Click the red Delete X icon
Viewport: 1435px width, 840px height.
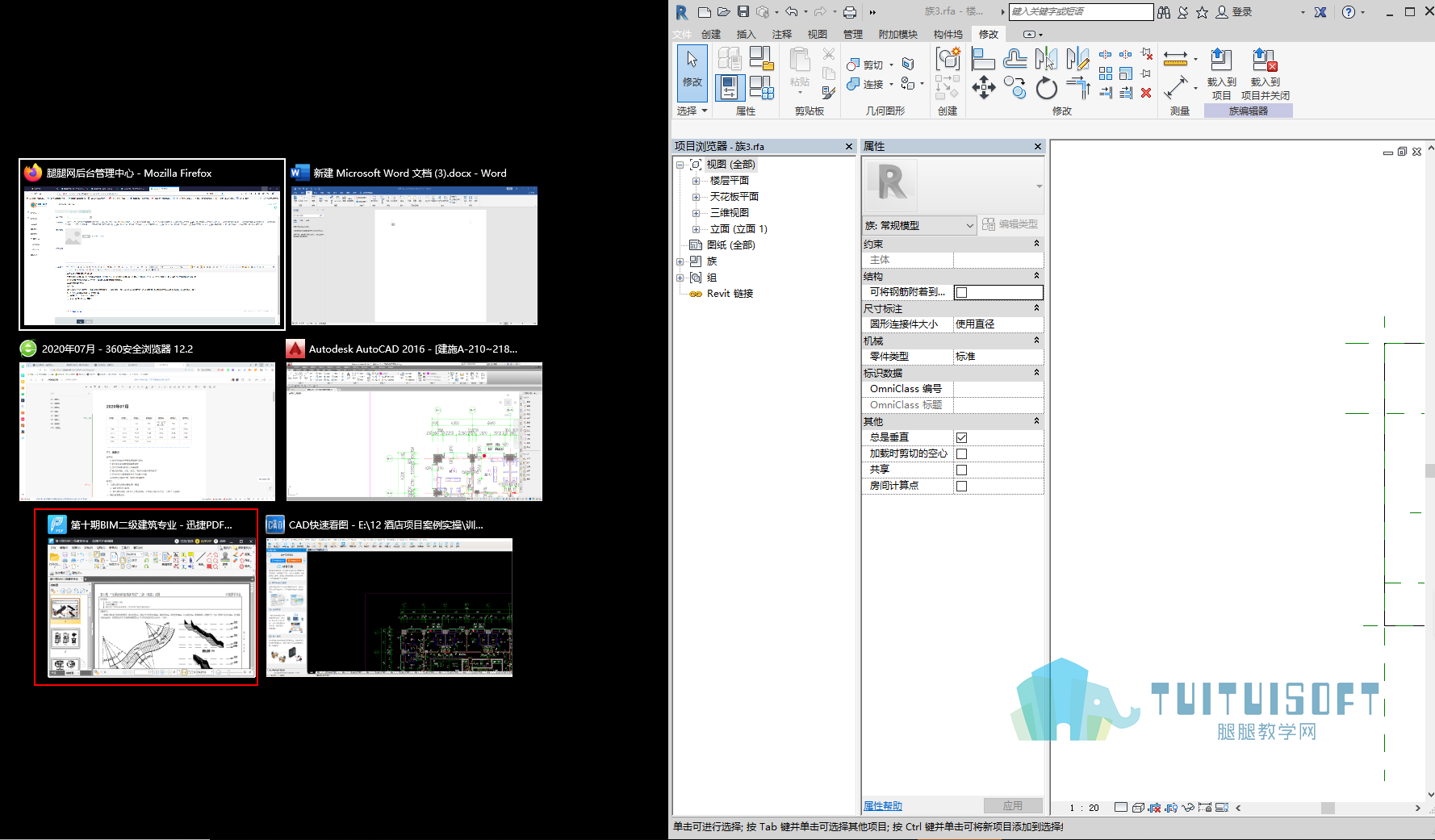1146,93
